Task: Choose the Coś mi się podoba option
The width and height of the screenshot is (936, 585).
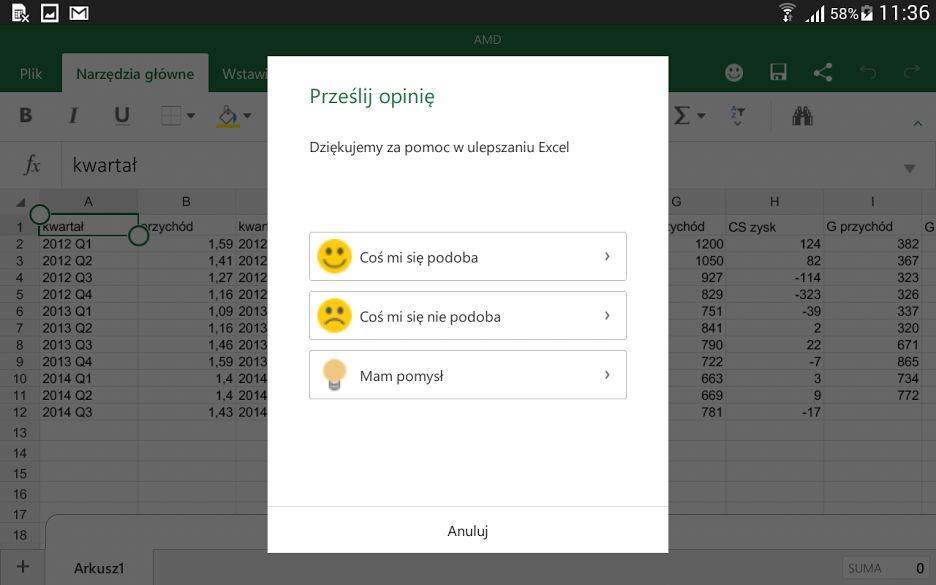Action: pyautogui.click(x=467, y=256)
